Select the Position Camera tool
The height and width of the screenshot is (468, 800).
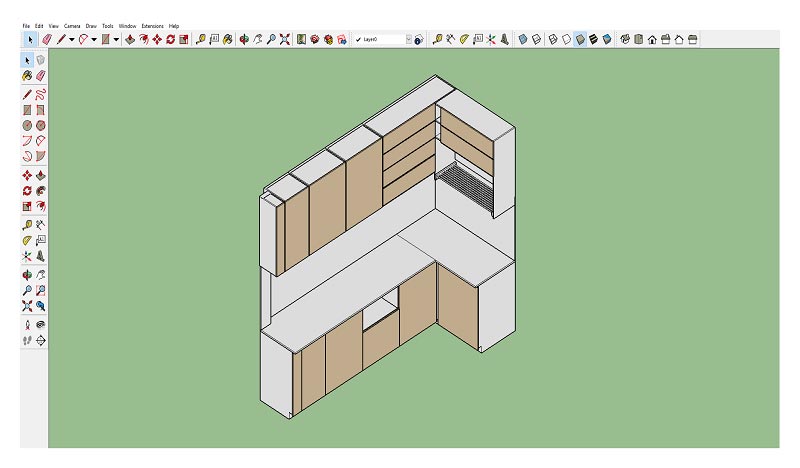click(27, 325)
